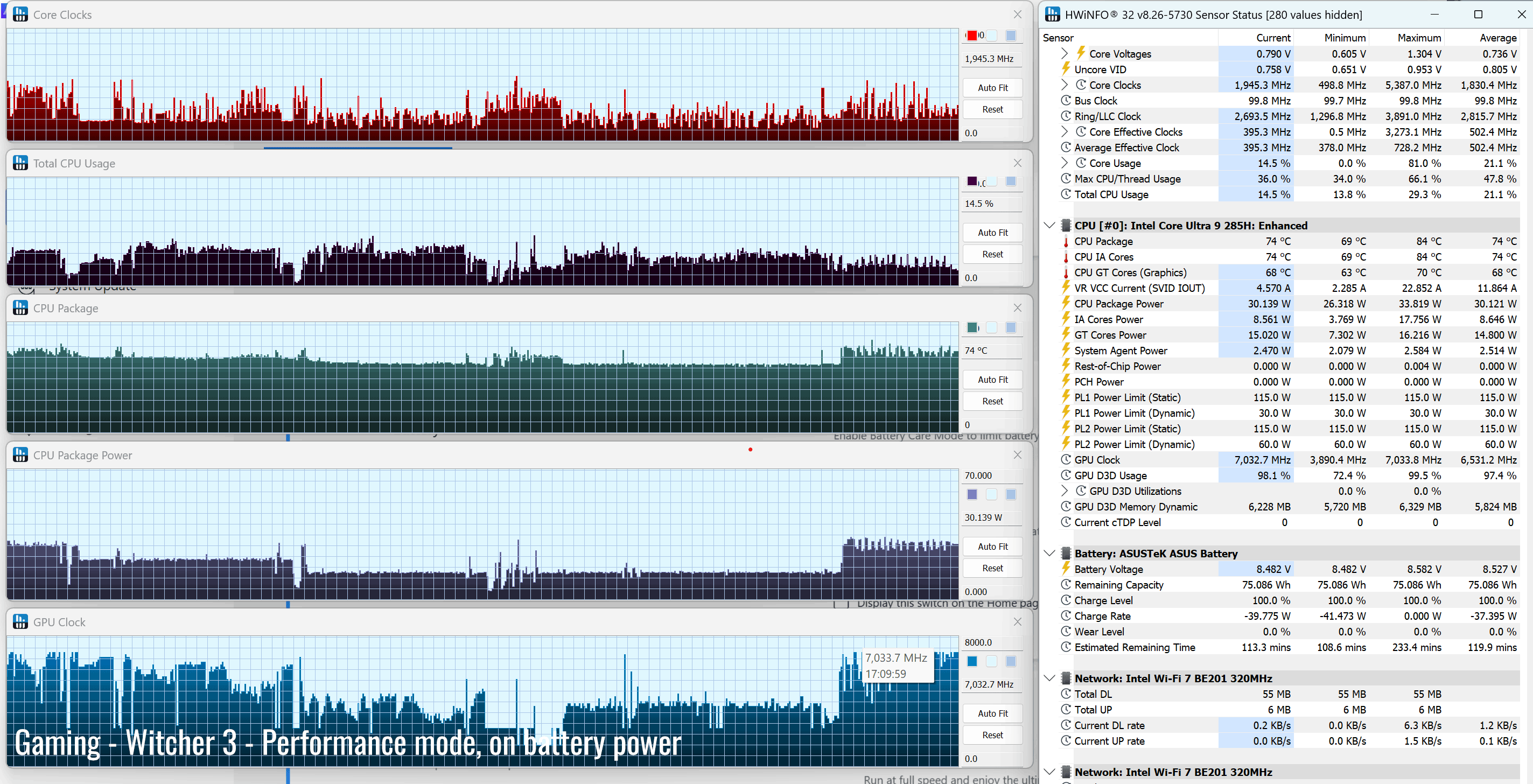
Task: Click the chip icon of the CPU [#0] group header
Action: tap(1066, 226)
